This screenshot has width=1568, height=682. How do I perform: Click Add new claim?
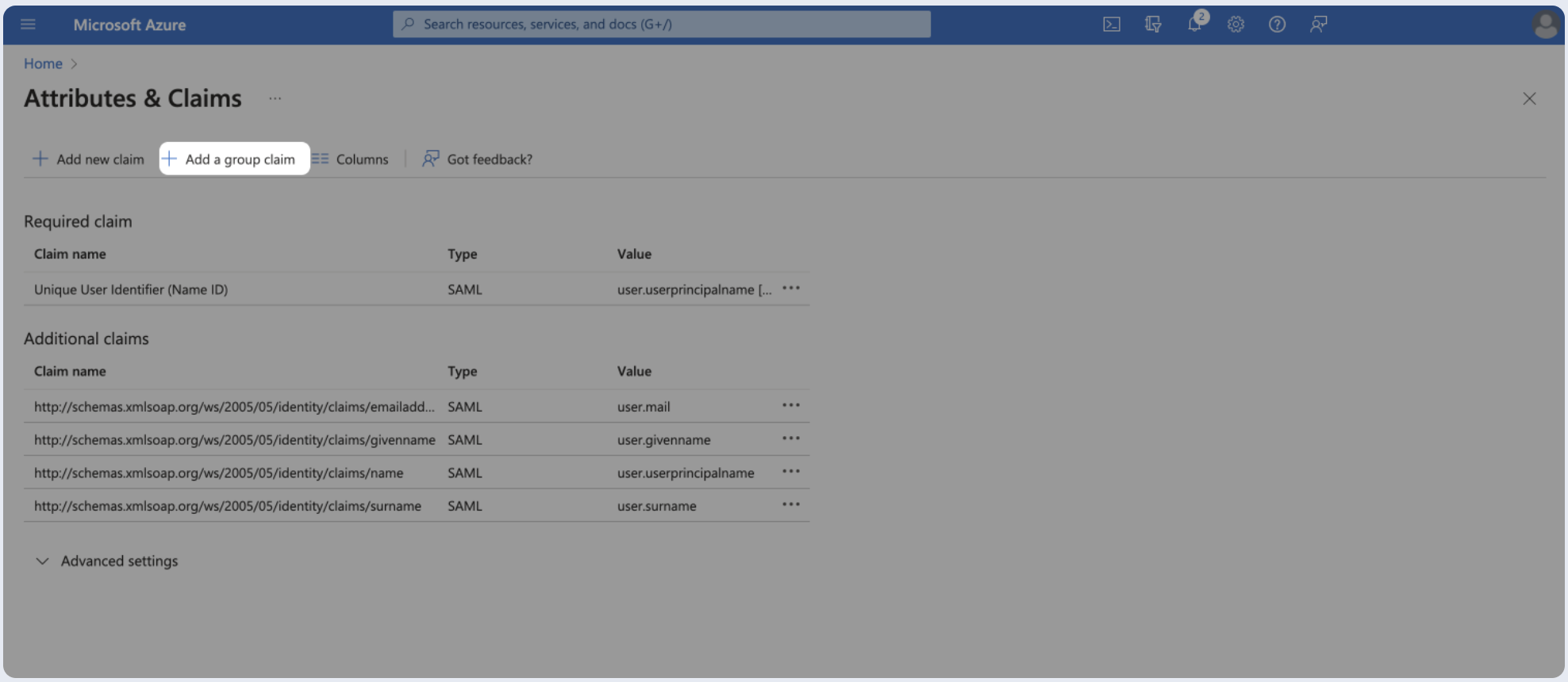(x=88, y=159)
